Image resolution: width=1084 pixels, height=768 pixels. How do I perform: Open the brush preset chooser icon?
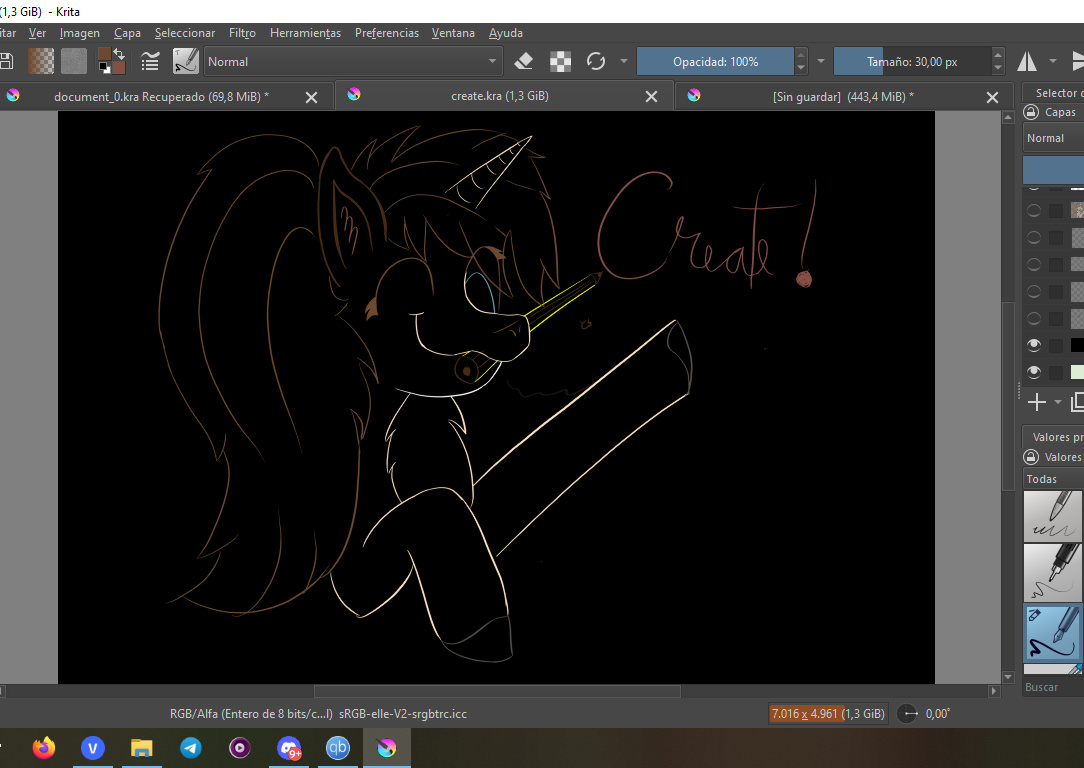pyautogui.click(x=185, y=61)
